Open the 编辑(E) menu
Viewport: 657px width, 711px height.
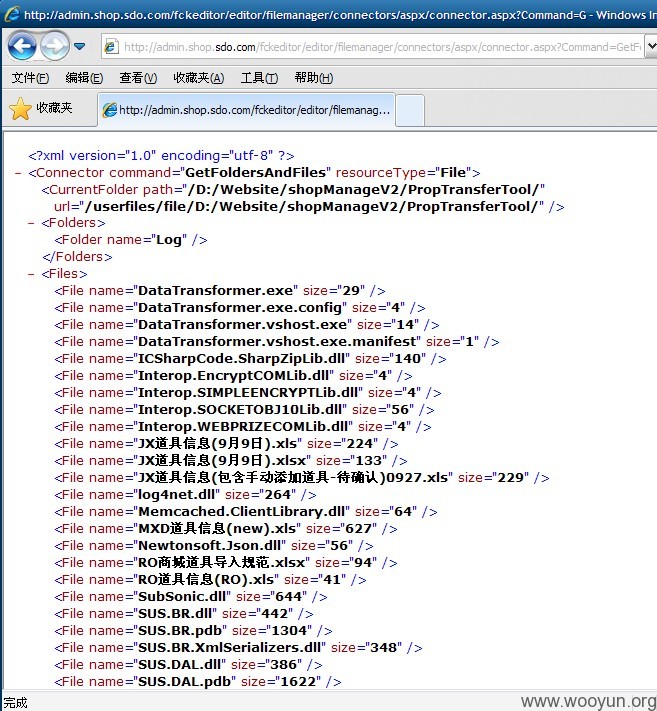coord(84,78)
